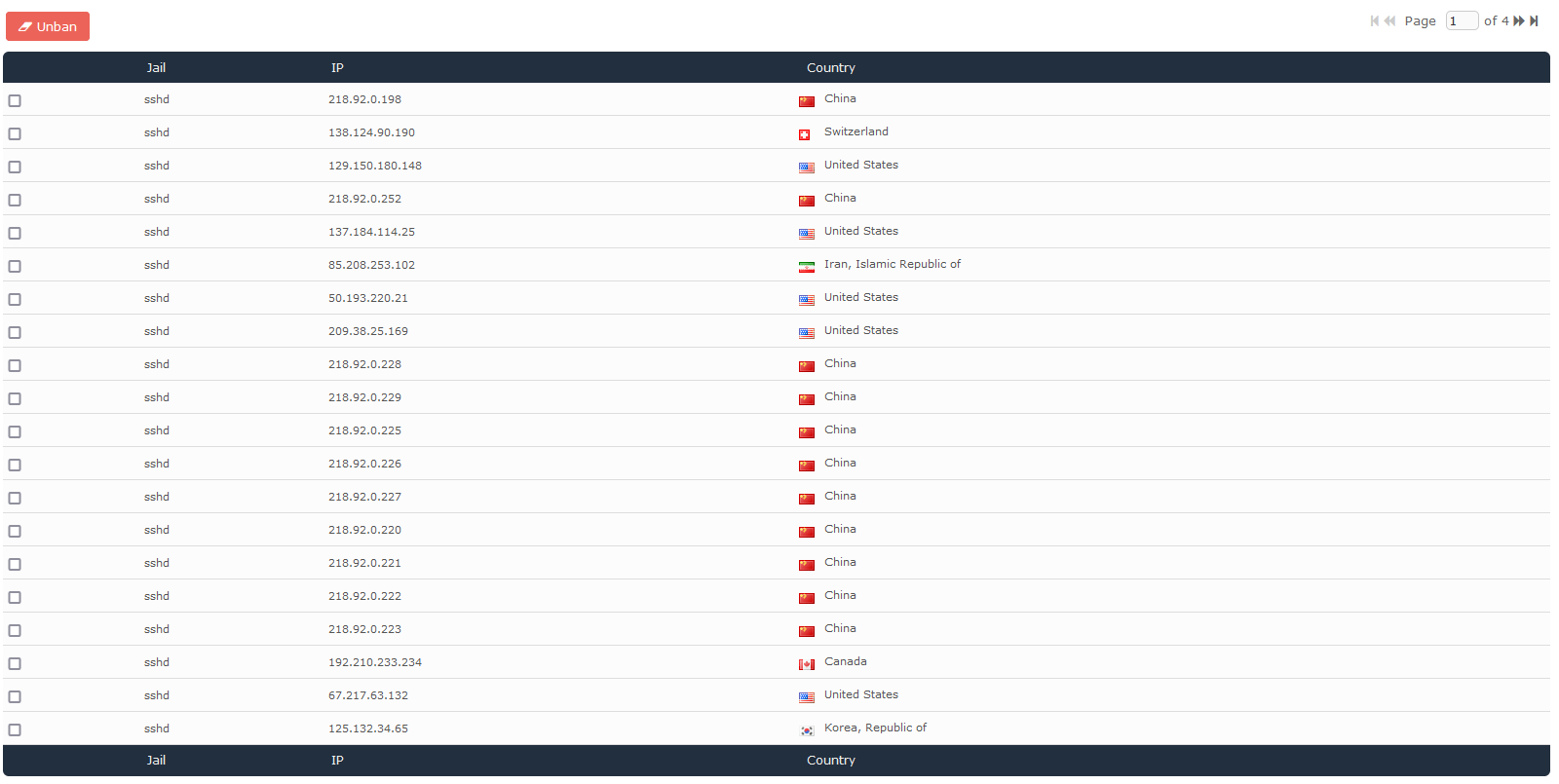Go to the previous page using pagination arrow

click(x=1389, y=21)
